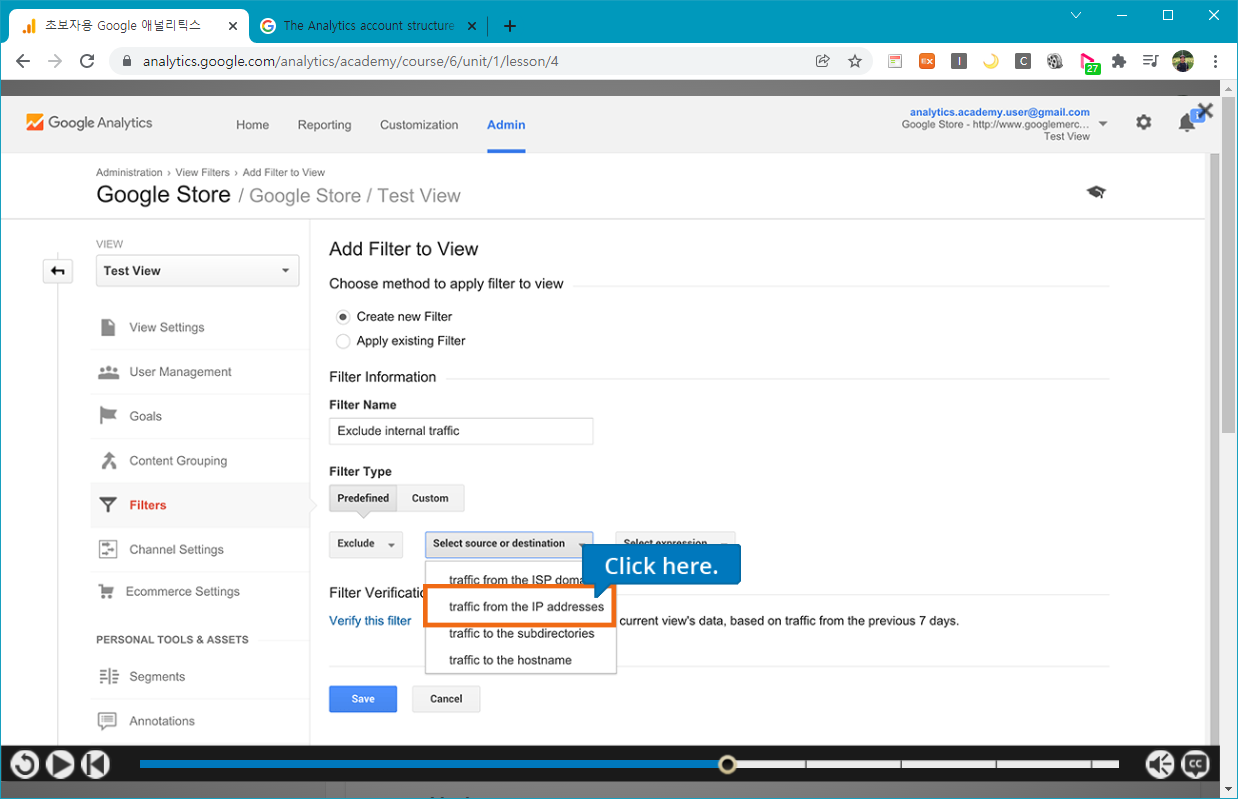Open Chrome three-dot menu
The image size is (1238, 799).
(1215, 61)
